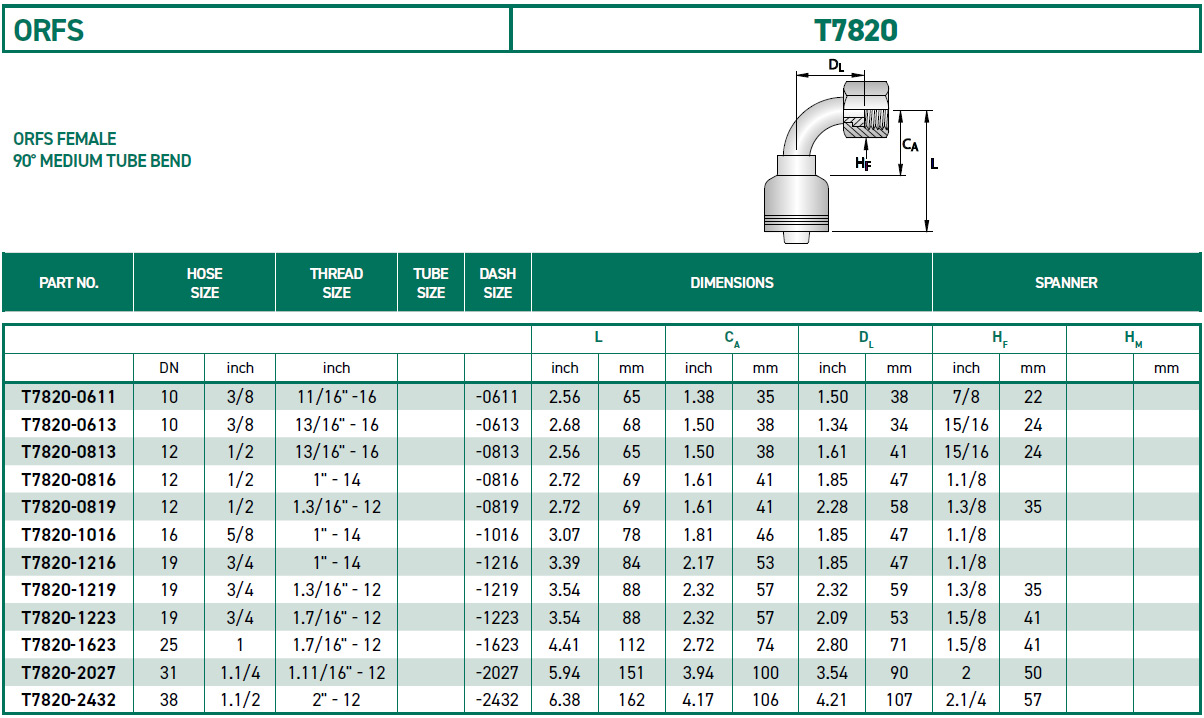Click DL inch value 2.28
This screenshot has width=1204, height=718.
click(x=832, y=507)
